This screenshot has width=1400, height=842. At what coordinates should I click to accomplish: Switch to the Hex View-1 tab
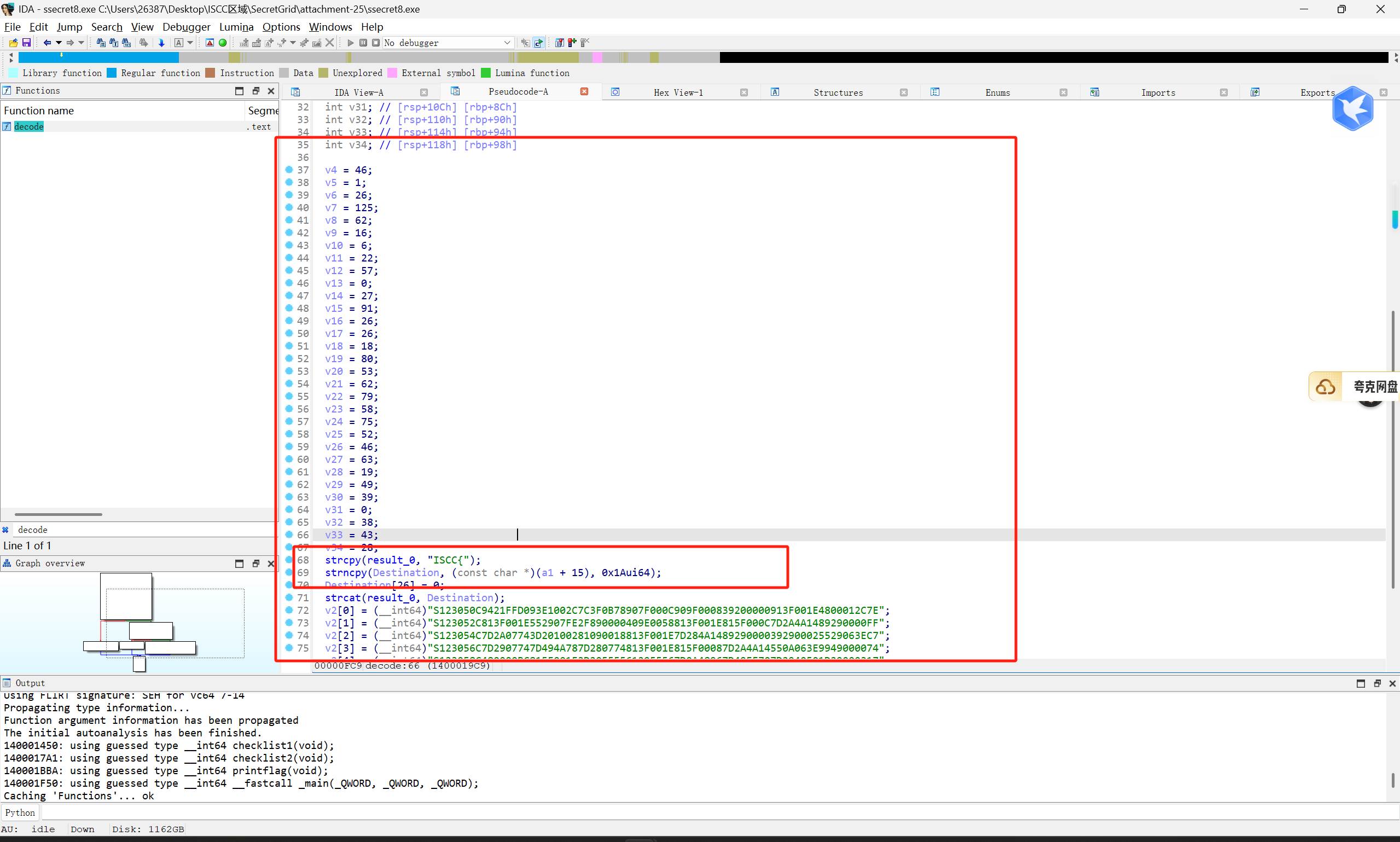tap(677, 92)
